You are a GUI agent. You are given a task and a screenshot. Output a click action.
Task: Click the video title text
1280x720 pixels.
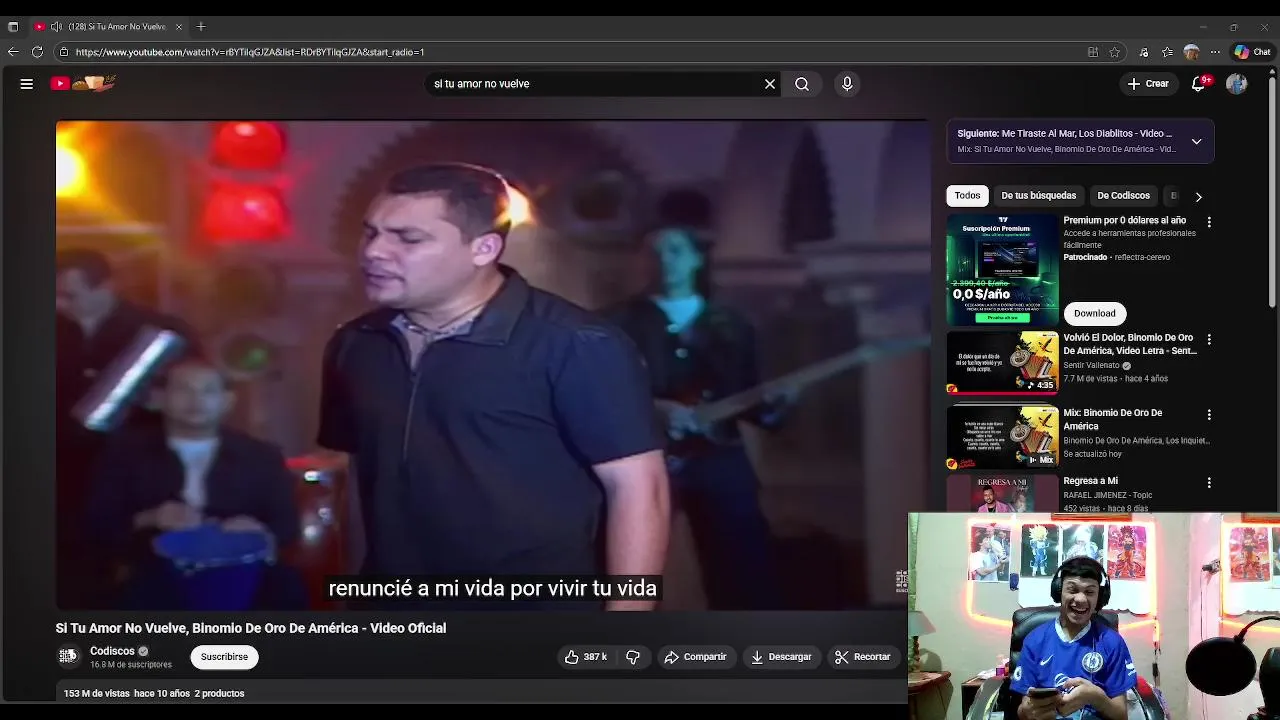pos(251,628)
